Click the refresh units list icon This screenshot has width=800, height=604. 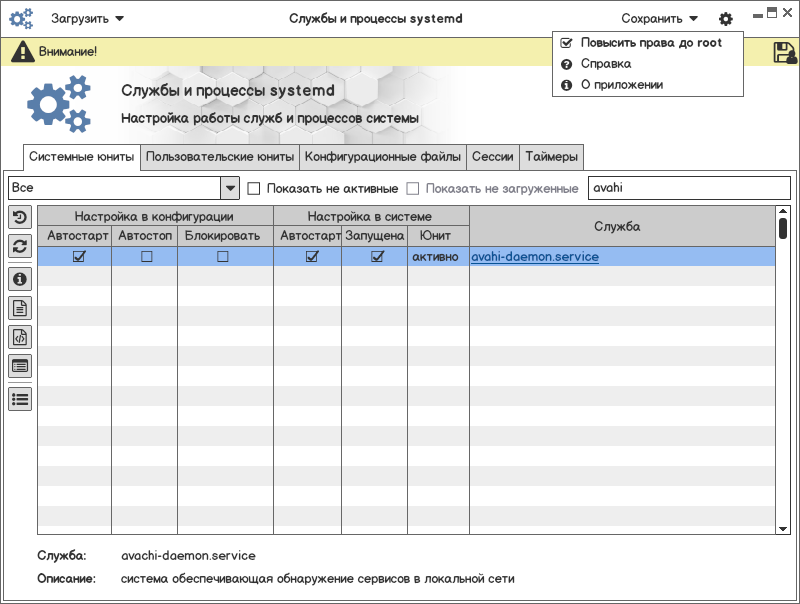[20, 246]
